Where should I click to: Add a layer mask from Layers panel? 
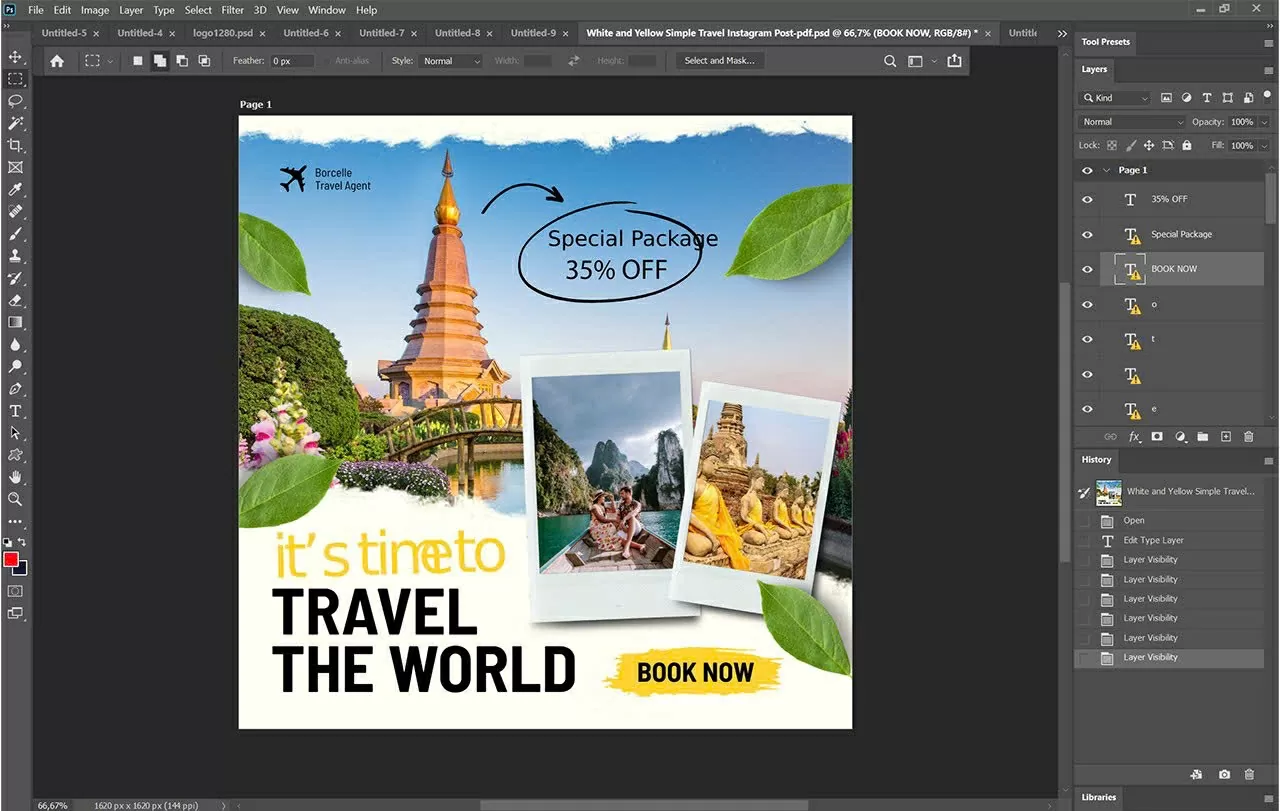coord(1157,437)
